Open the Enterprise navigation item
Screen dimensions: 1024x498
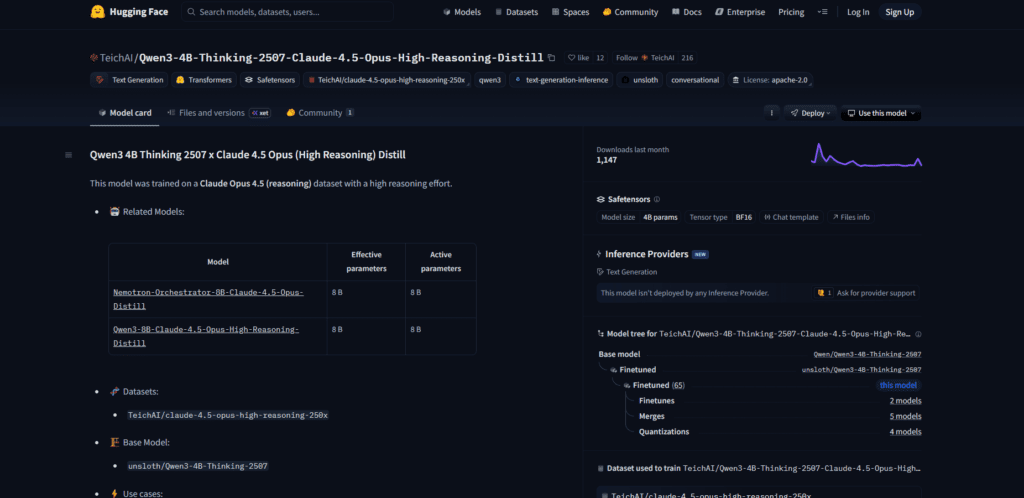pyautogui.click(x=740, y=12)
